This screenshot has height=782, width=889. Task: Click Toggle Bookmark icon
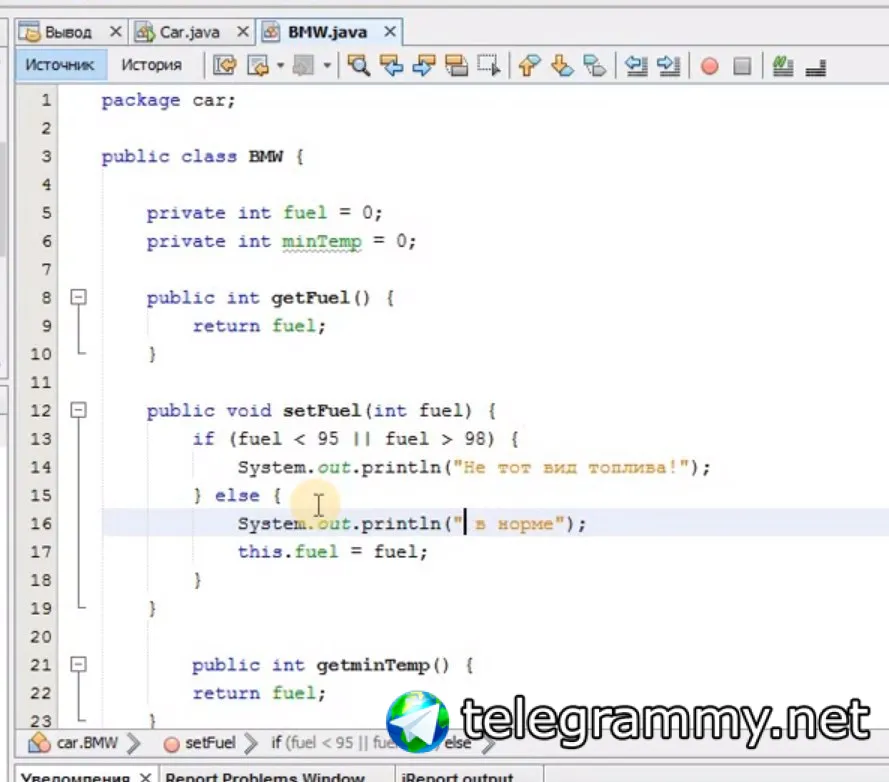tap(594, 65)
